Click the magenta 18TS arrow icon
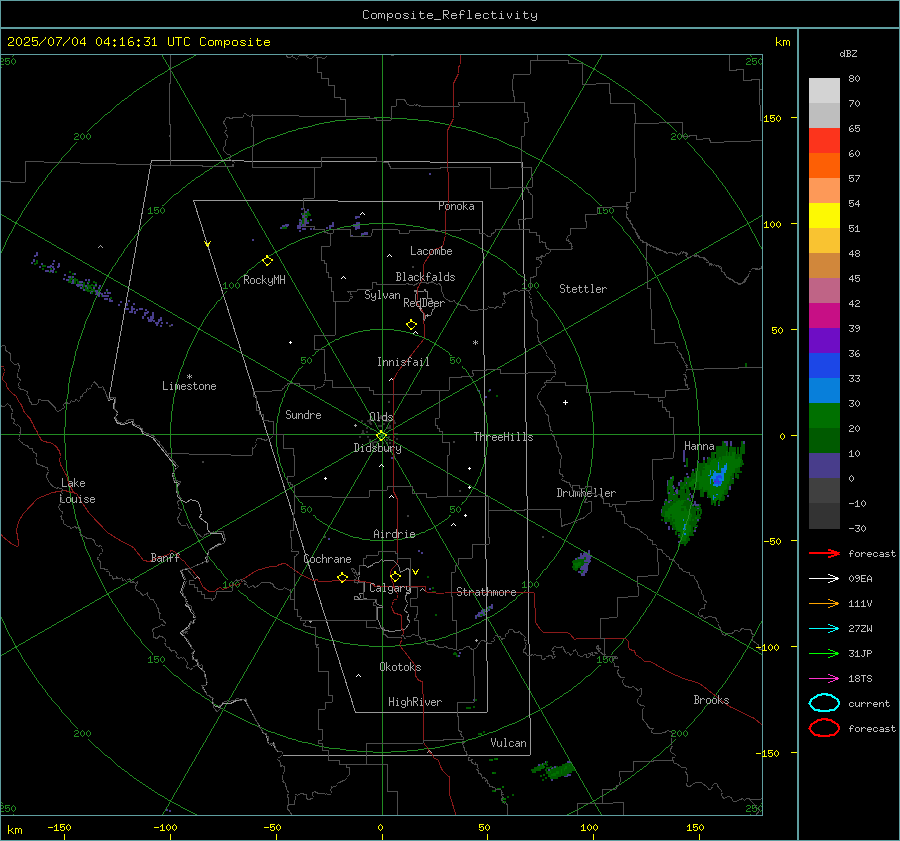The width and height of the screenshot is (900, 841). [824, 679]
